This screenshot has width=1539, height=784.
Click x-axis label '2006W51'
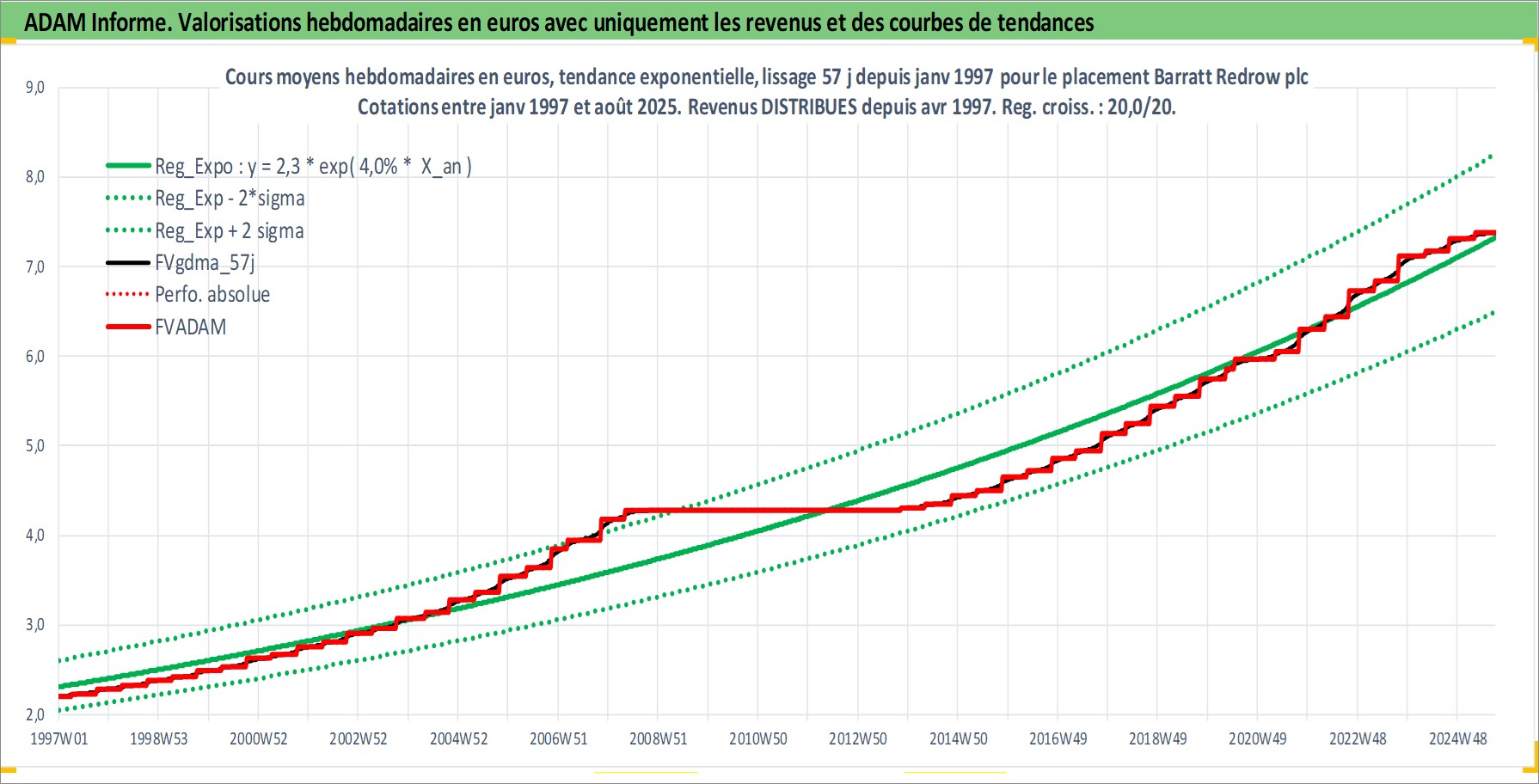559,738
